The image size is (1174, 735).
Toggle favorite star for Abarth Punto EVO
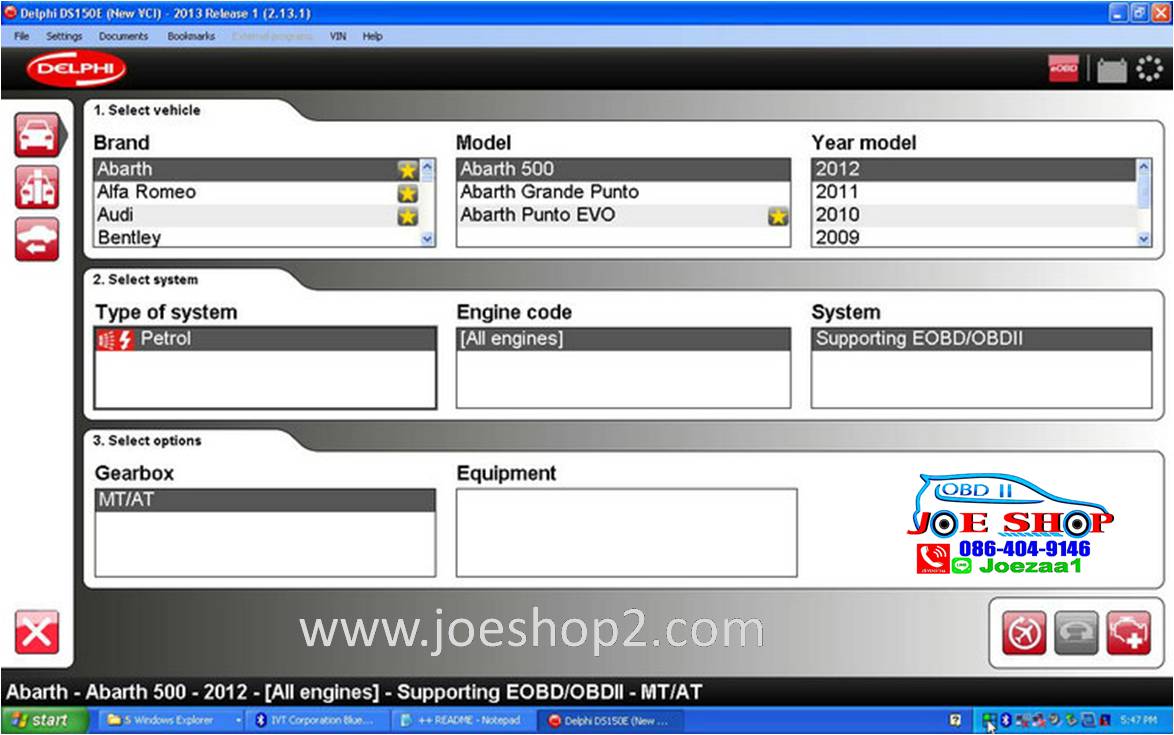777,216
